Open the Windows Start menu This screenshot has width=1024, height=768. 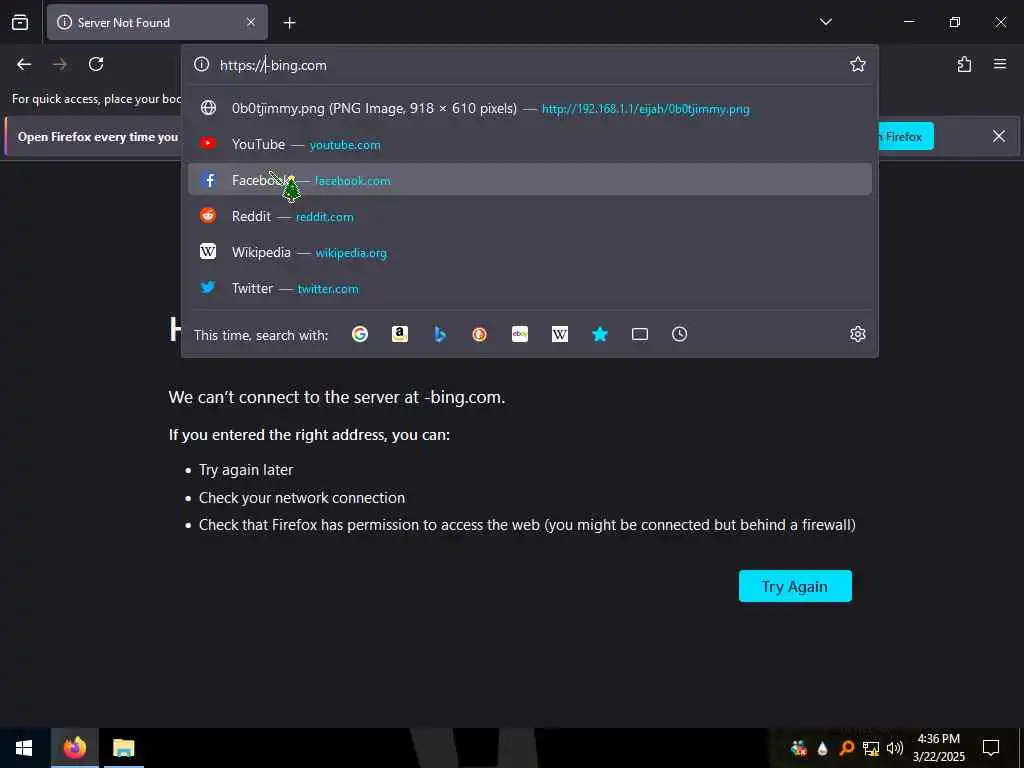pyautogui.click(x=24, y=748)
